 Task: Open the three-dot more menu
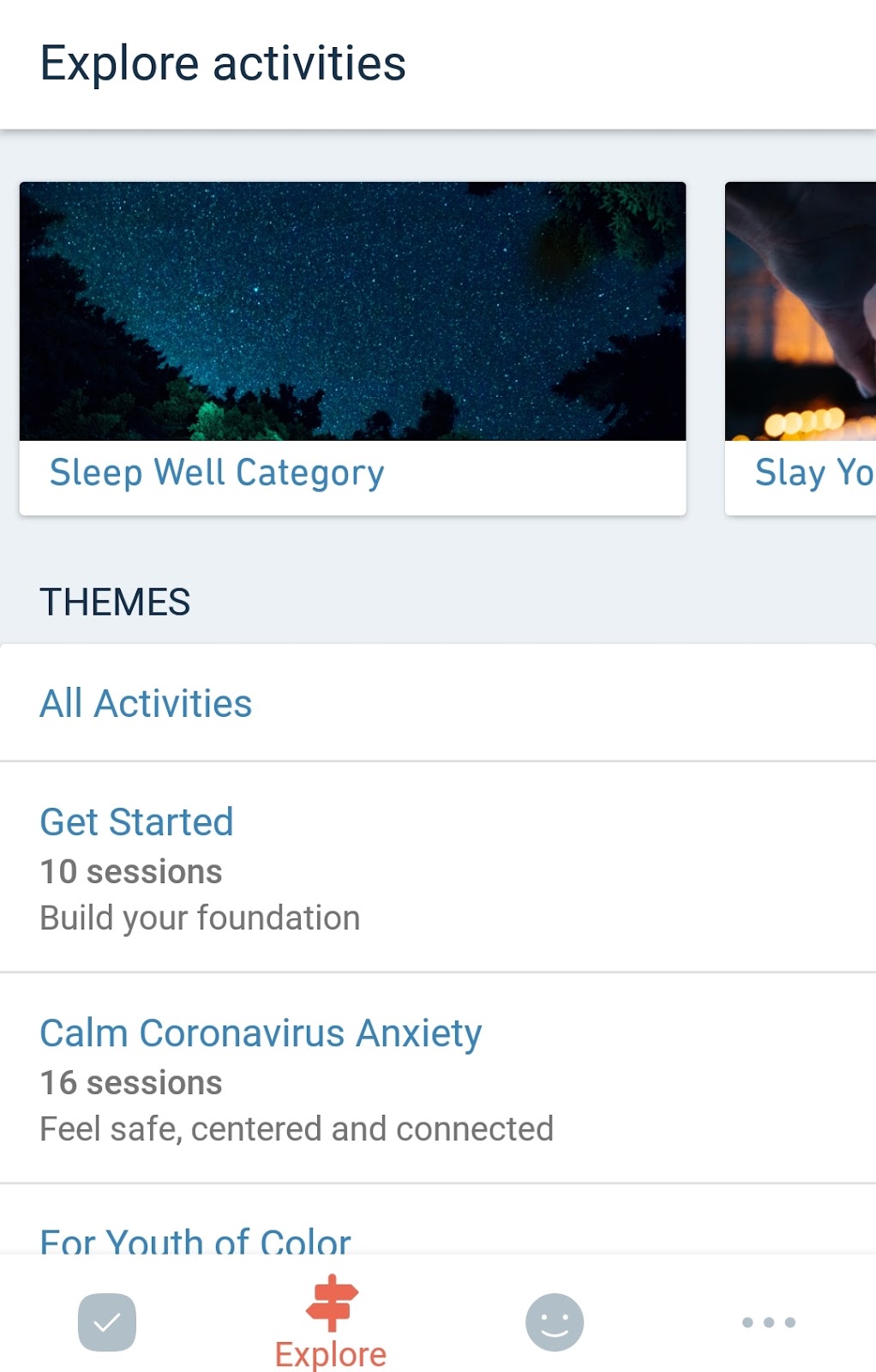pyautogui.click(x=768, y=1322)
